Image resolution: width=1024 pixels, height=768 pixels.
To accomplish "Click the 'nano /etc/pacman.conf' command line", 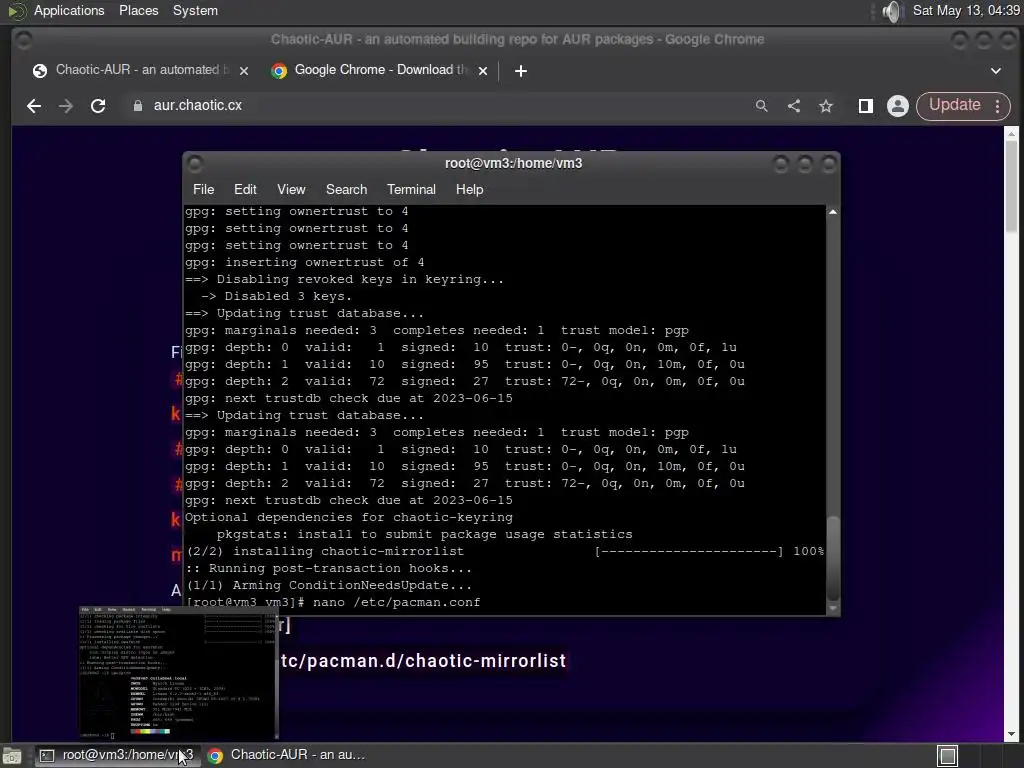I will tap(396, 602).
